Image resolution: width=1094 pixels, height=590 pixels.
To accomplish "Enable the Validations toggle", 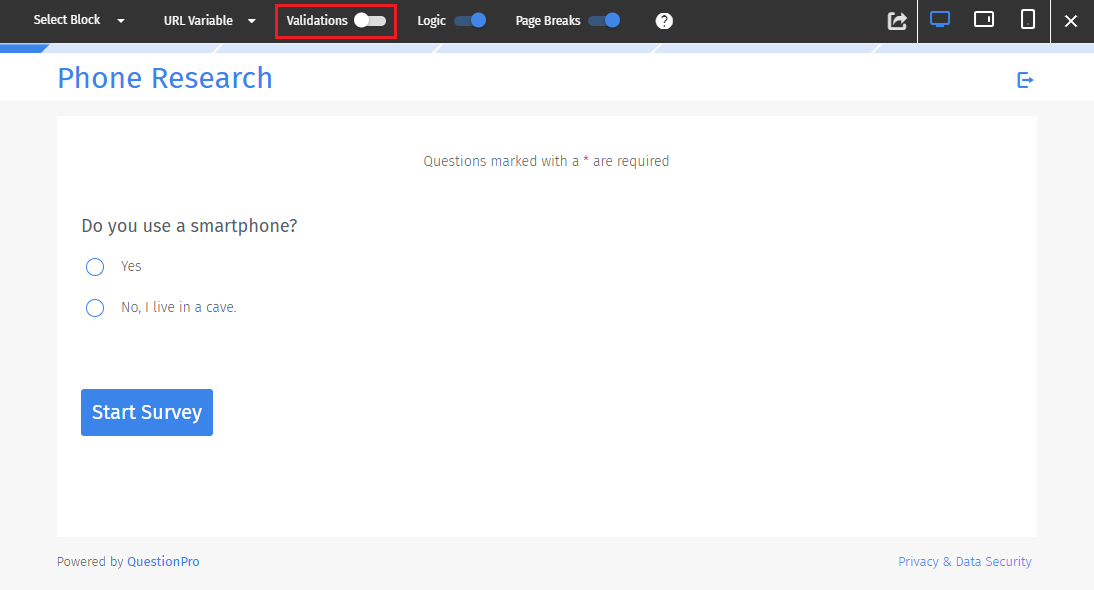I will [371, 20].
